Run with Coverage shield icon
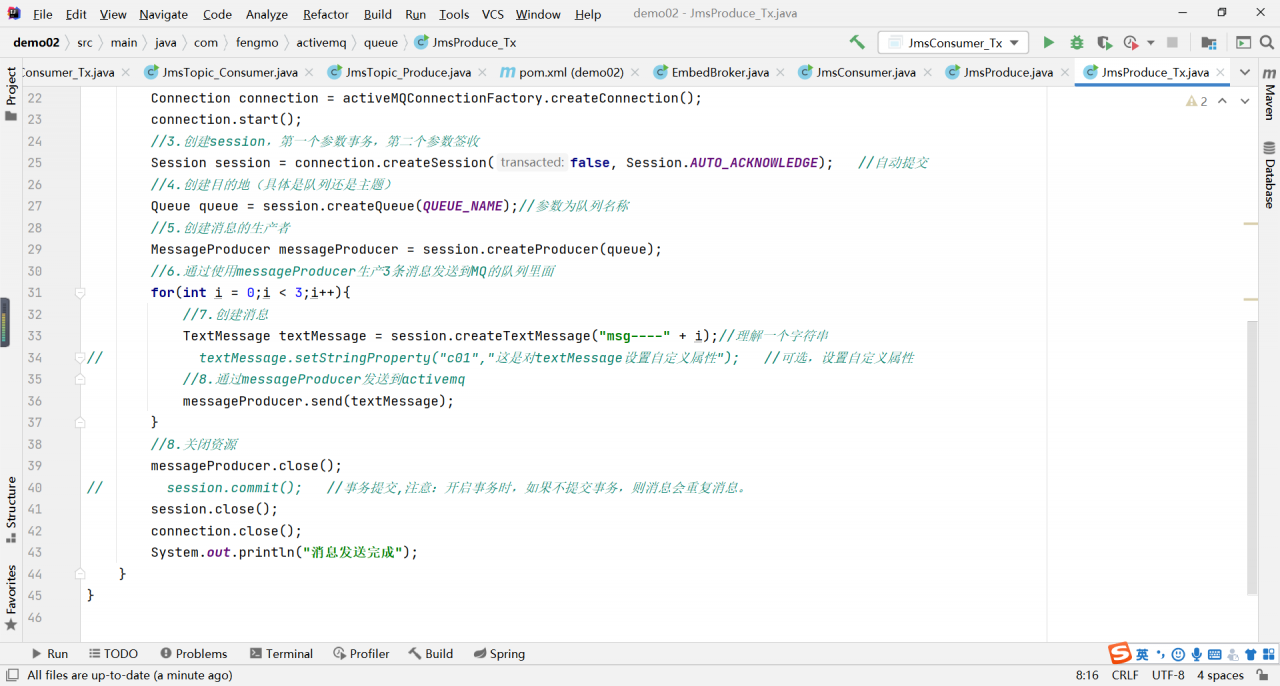This screenshot has height=686, width=1280. coord(1104,43)
